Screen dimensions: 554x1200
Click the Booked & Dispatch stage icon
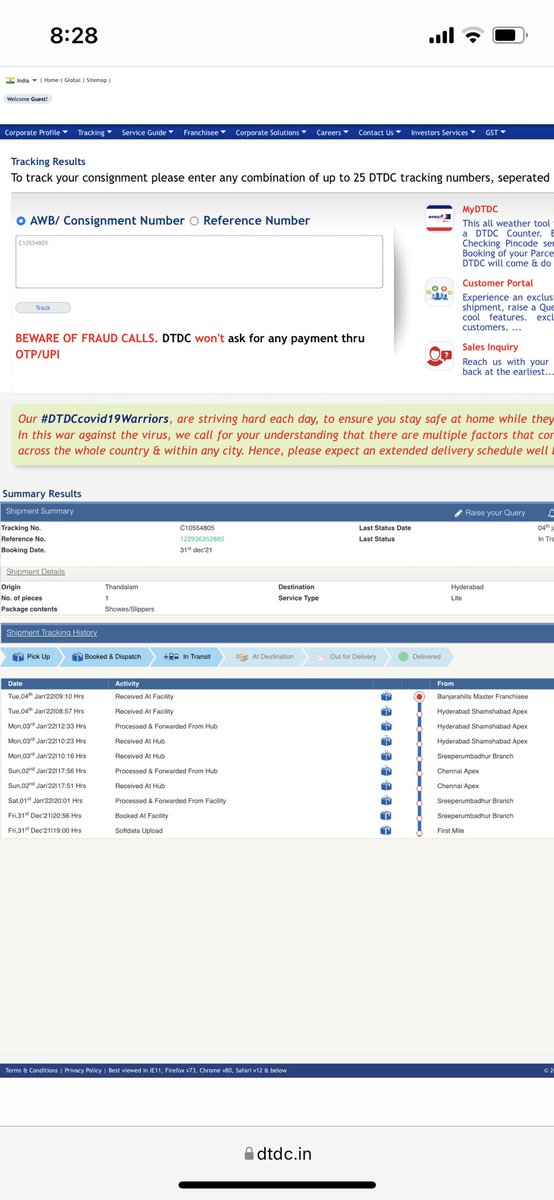point(76,657)
